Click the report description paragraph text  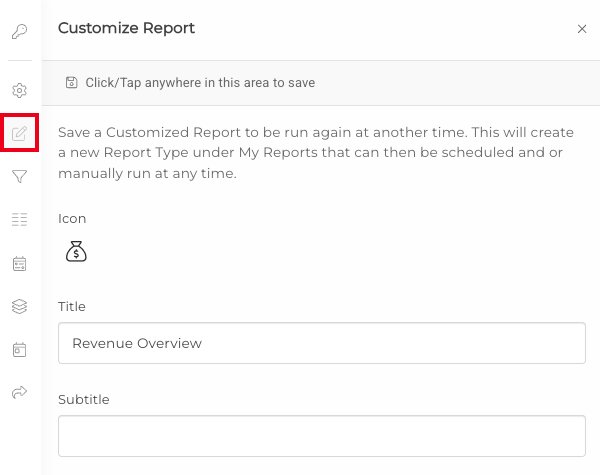316,153
